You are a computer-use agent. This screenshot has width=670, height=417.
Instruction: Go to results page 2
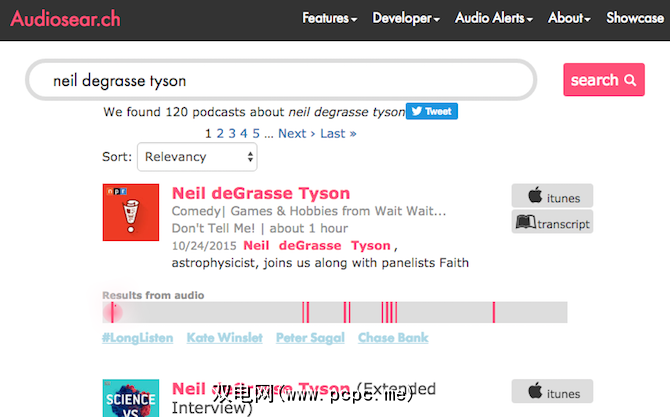[220, 133]
